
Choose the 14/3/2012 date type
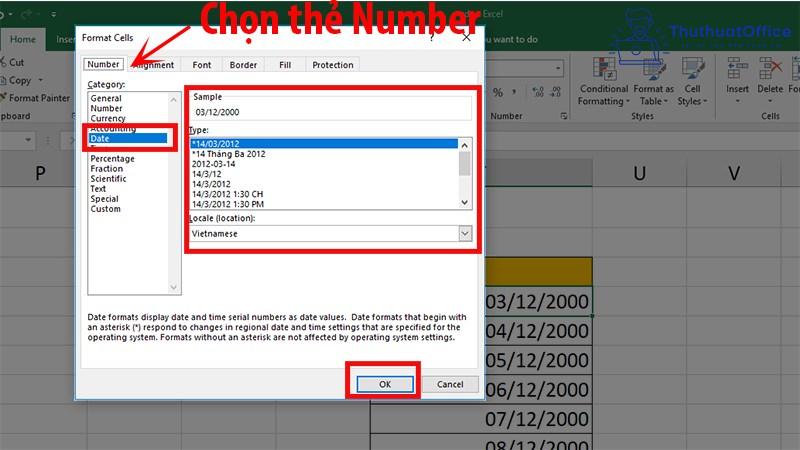tap(324, 184)
